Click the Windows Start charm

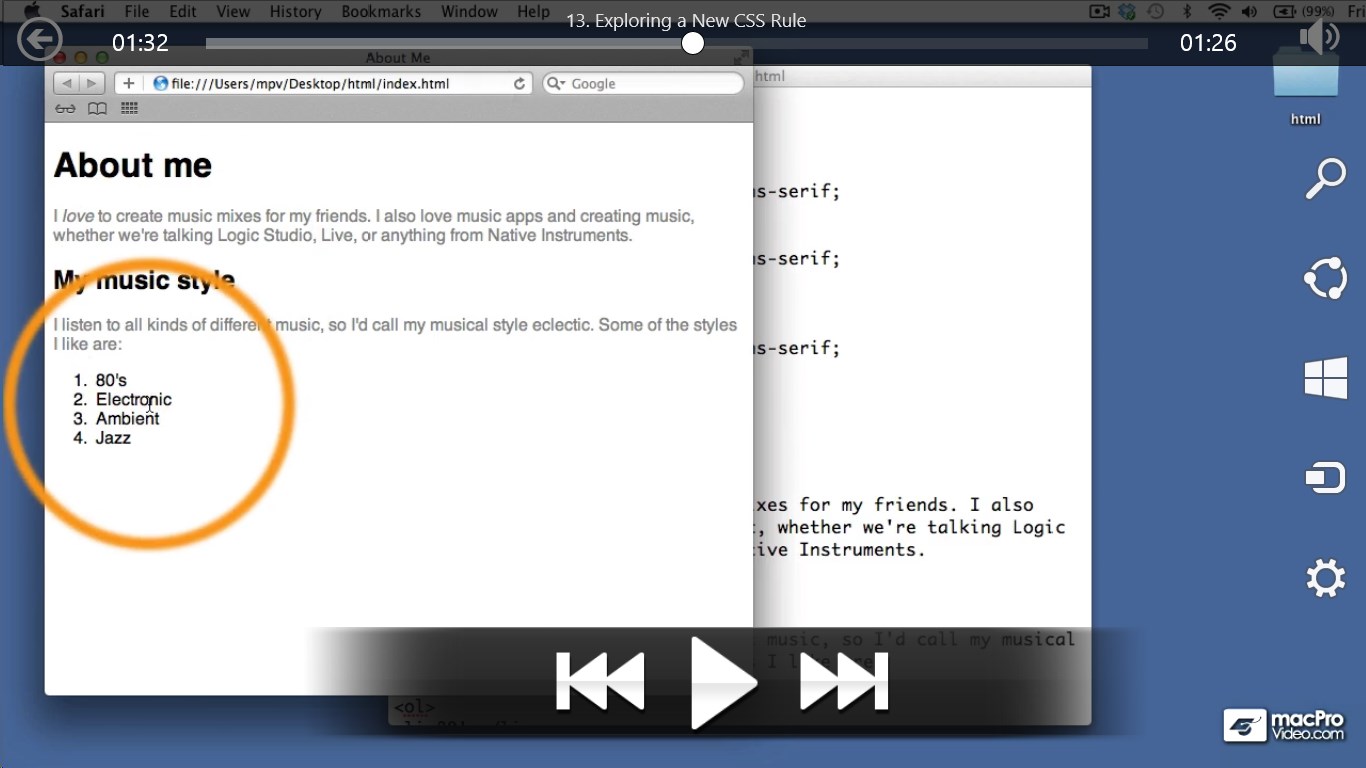(1325, 378)
